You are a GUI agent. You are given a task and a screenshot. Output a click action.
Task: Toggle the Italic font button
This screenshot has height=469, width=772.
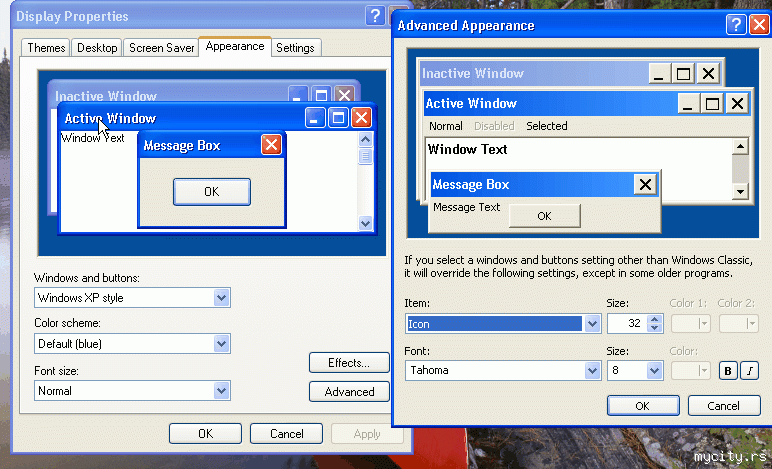tap(749, 371)
